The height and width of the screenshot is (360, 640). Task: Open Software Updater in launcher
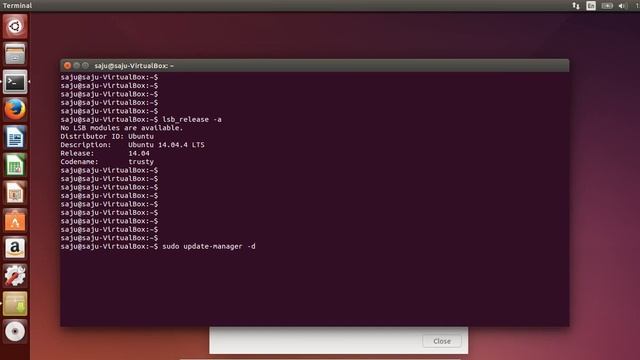15,304
